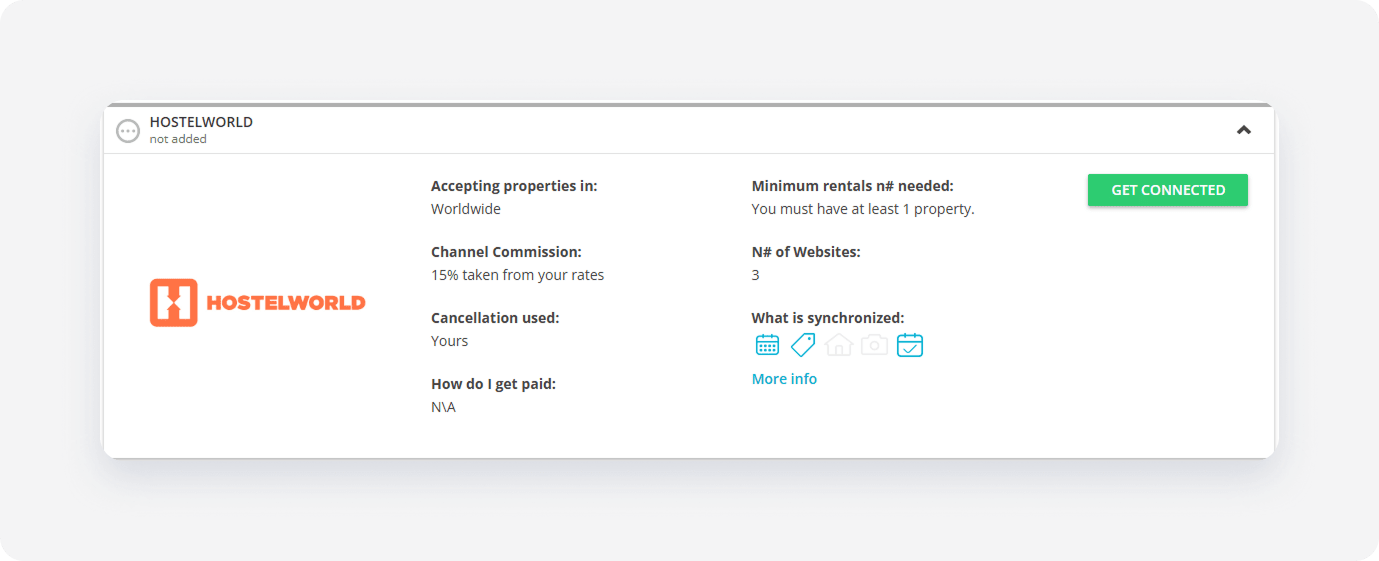Click the 'What is synchronized:' heading
This screenshot has height=561, width=1379.
[x=828, y=318]
